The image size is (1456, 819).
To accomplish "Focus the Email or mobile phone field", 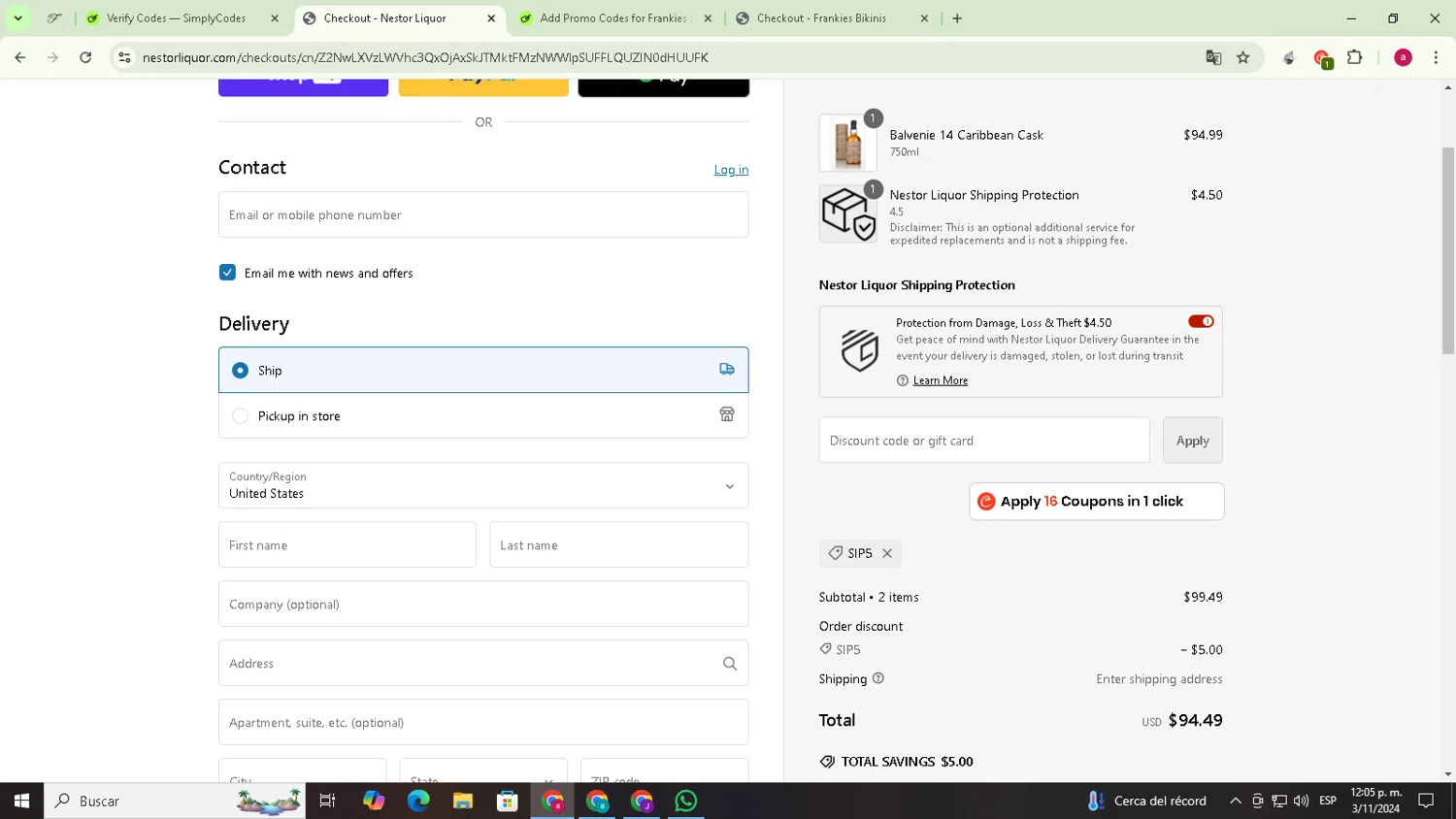I will pyautogui.click(x=483, y=214).
